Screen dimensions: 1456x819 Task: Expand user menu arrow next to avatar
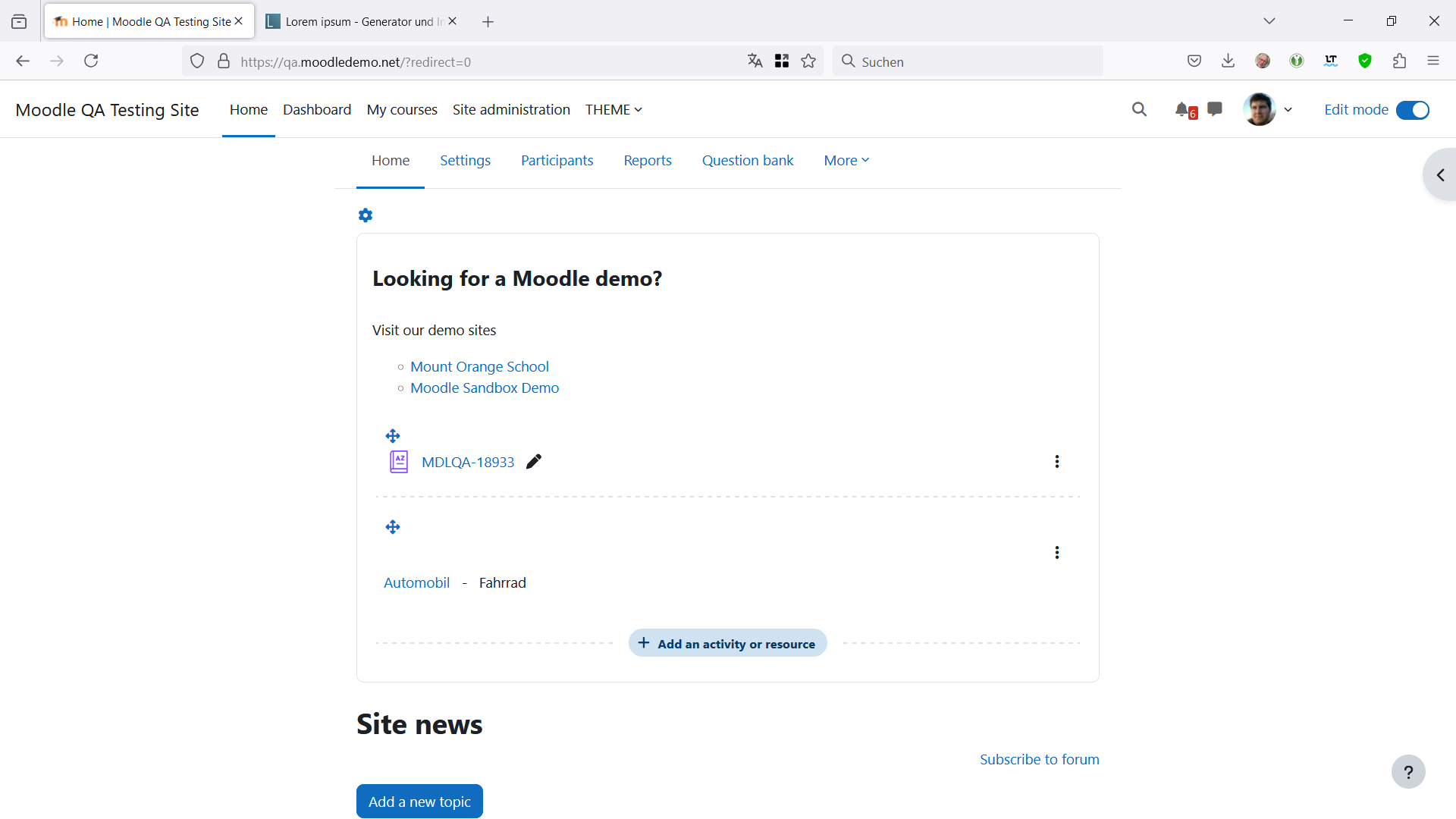[x=1288, y=110]
